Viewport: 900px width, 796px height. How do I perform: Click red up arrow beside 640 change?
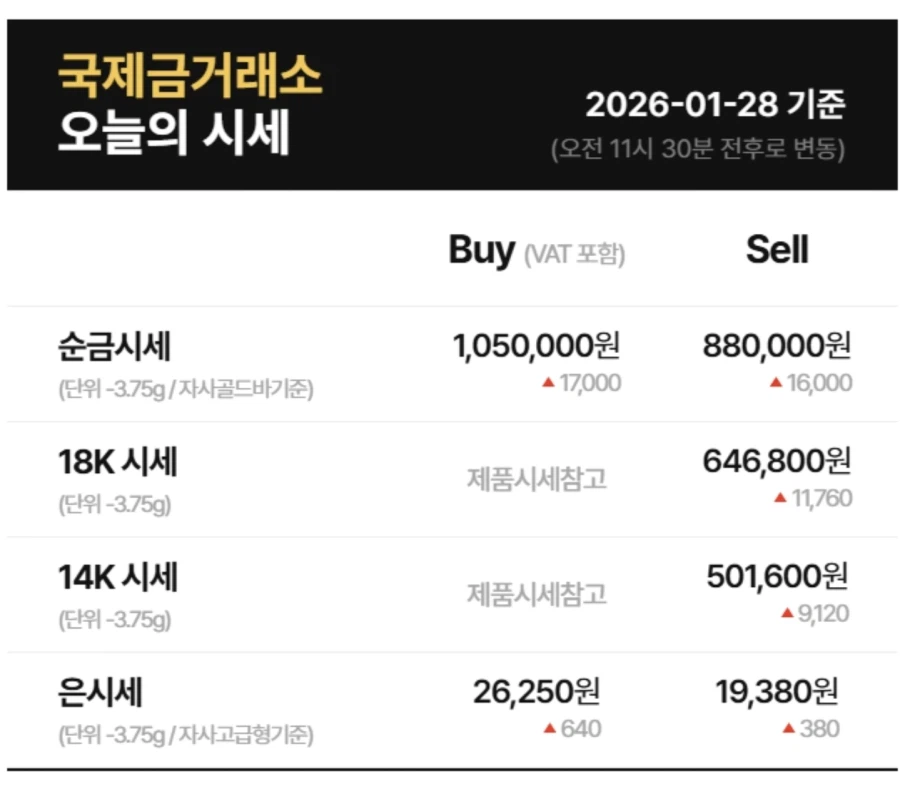point(549,729)
